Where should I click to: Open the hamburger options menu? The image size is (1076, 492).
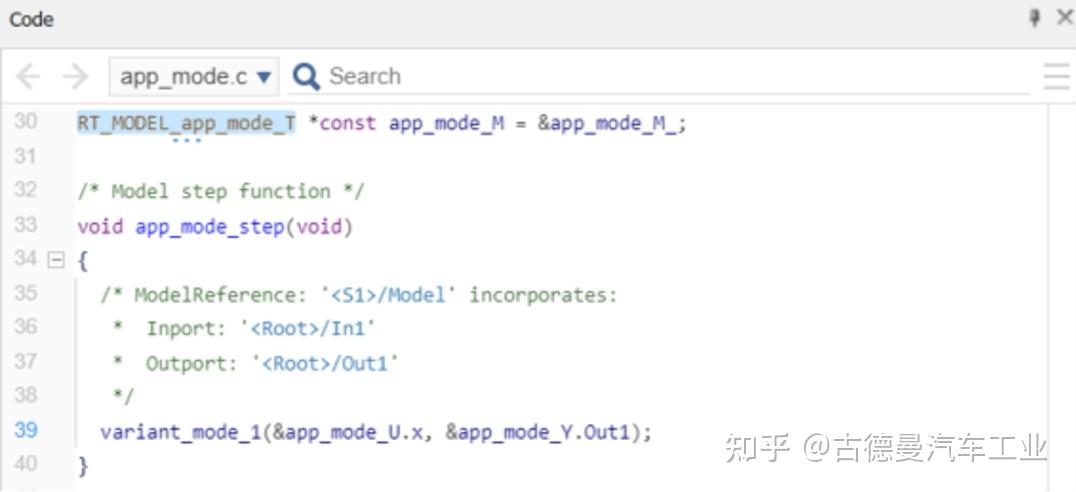point(1056,76)
